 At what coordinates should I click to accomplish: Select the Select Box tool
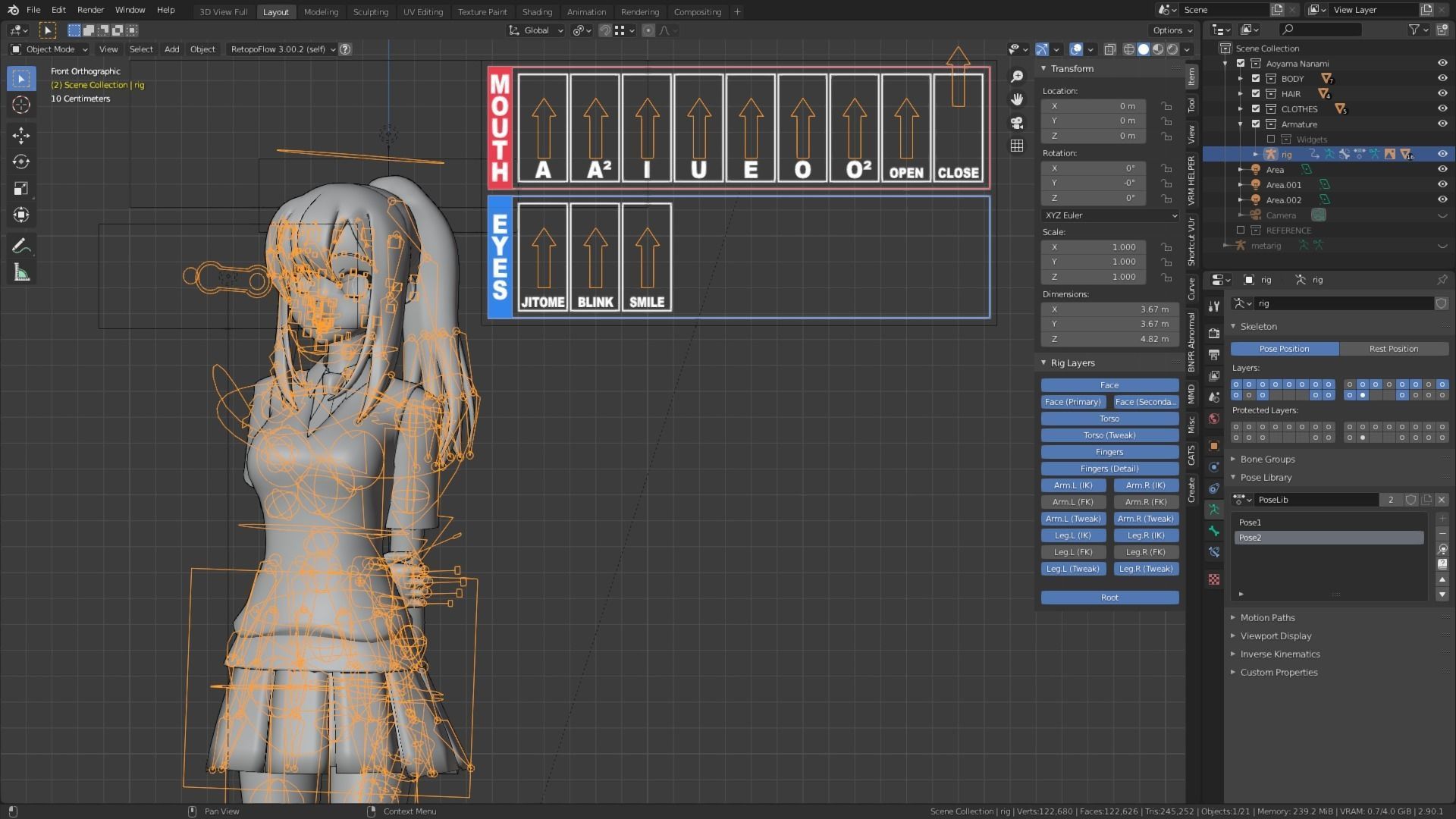[x=21, y=79]
